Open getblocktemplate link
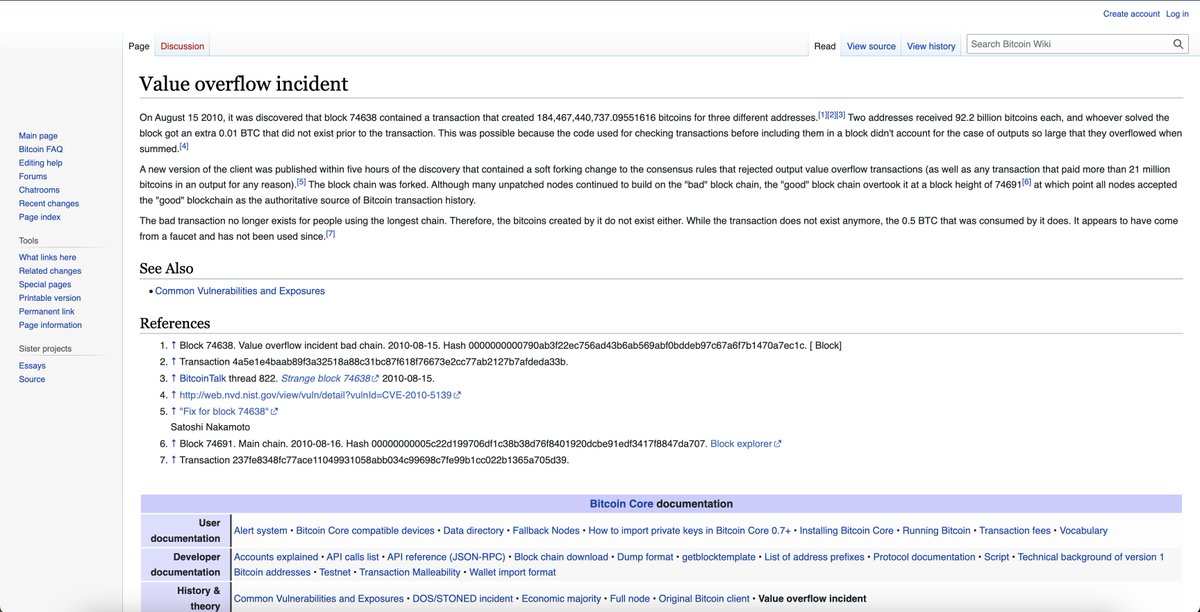Screen dimensions: 1200x612 (x=718, y=557)
